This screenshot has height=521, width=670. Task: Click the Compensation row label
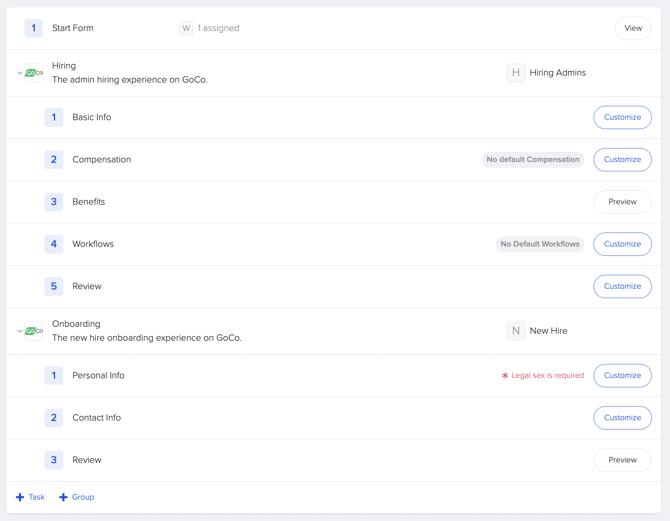(102, 159)
